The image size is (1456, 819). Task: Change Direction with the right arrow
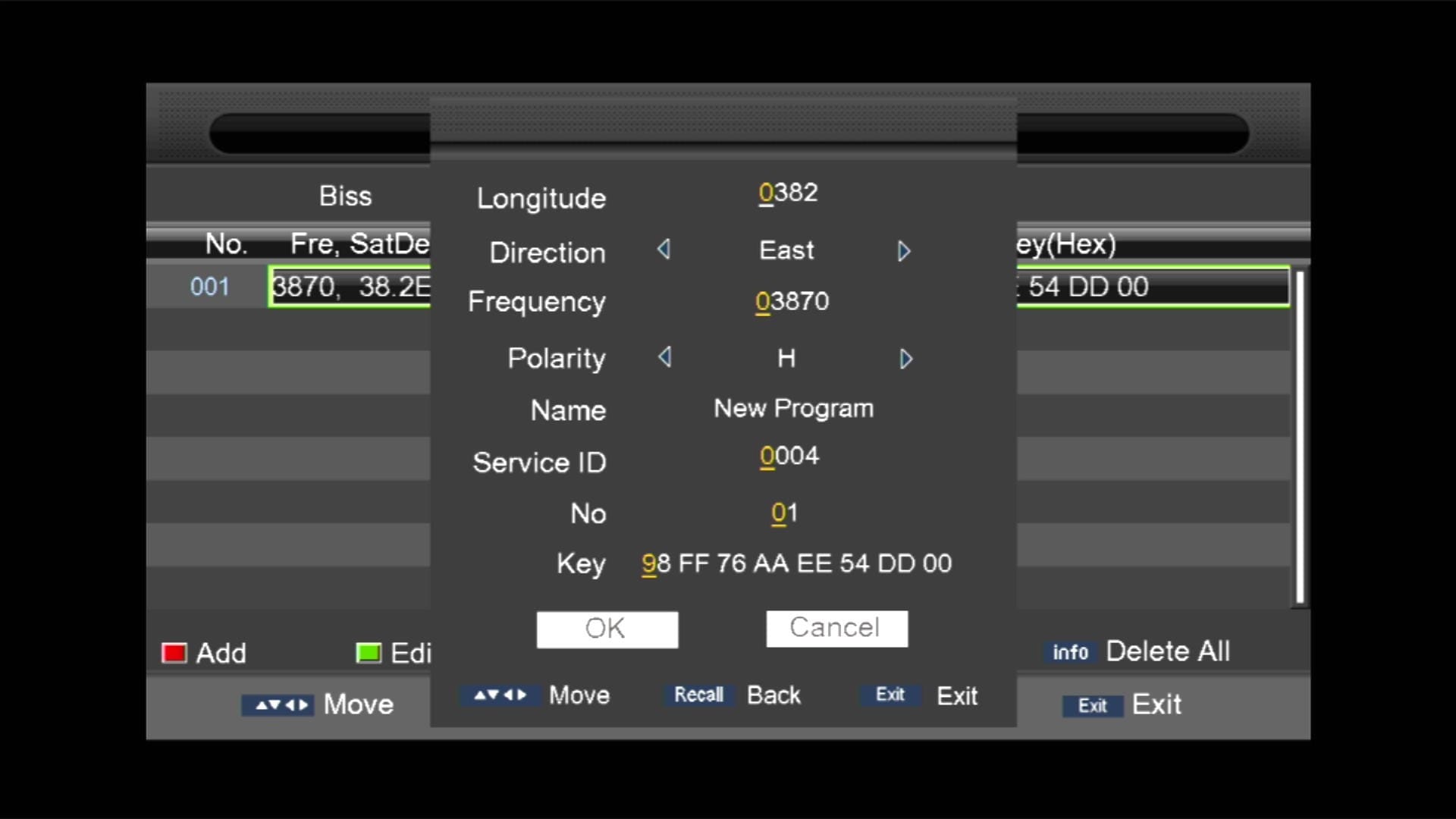pyautogui.click(x=903, y=251)
